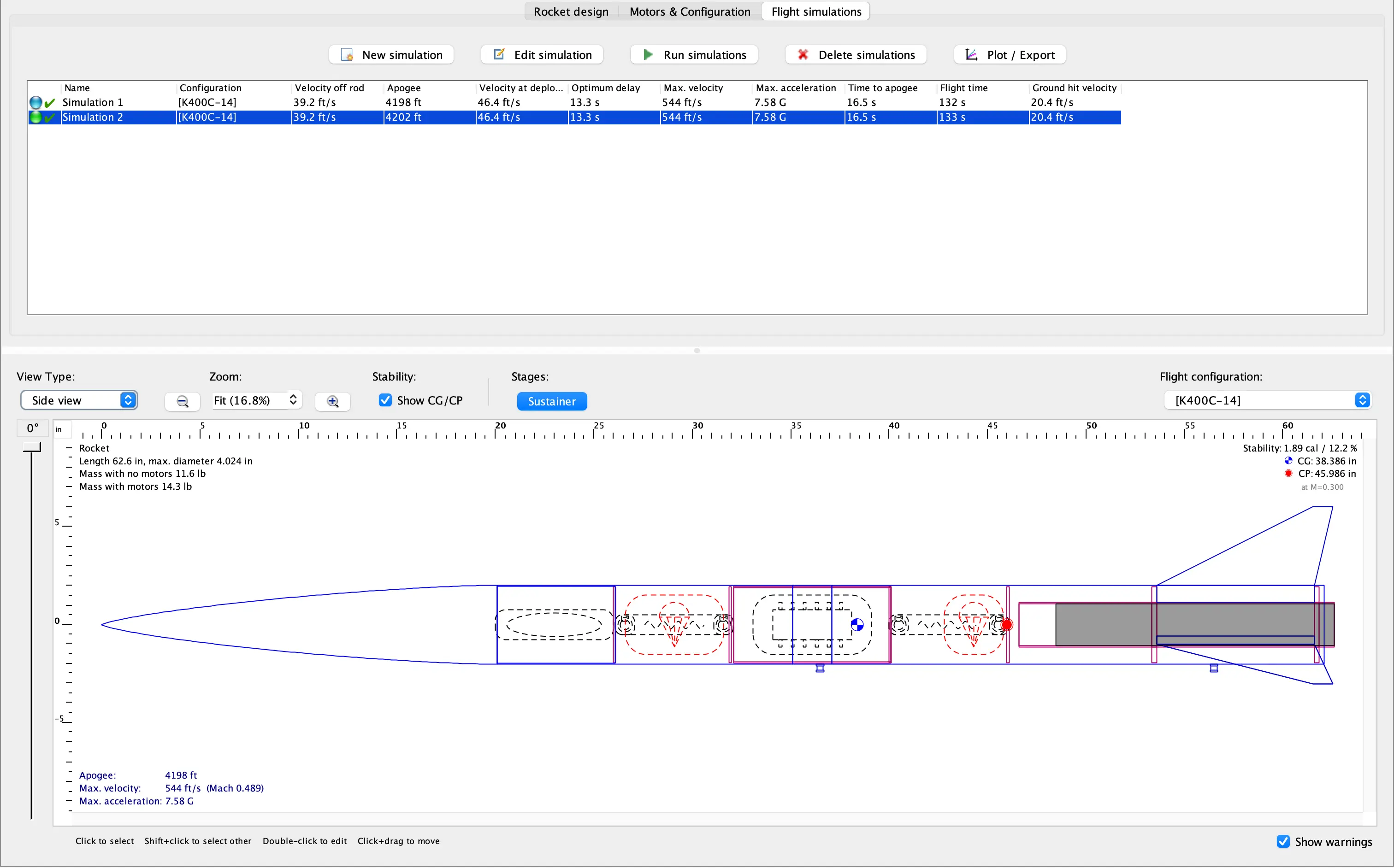1394x868 pixels.
Task: Click the CG: 38.386 in label
Action: tap(1326, 461)
